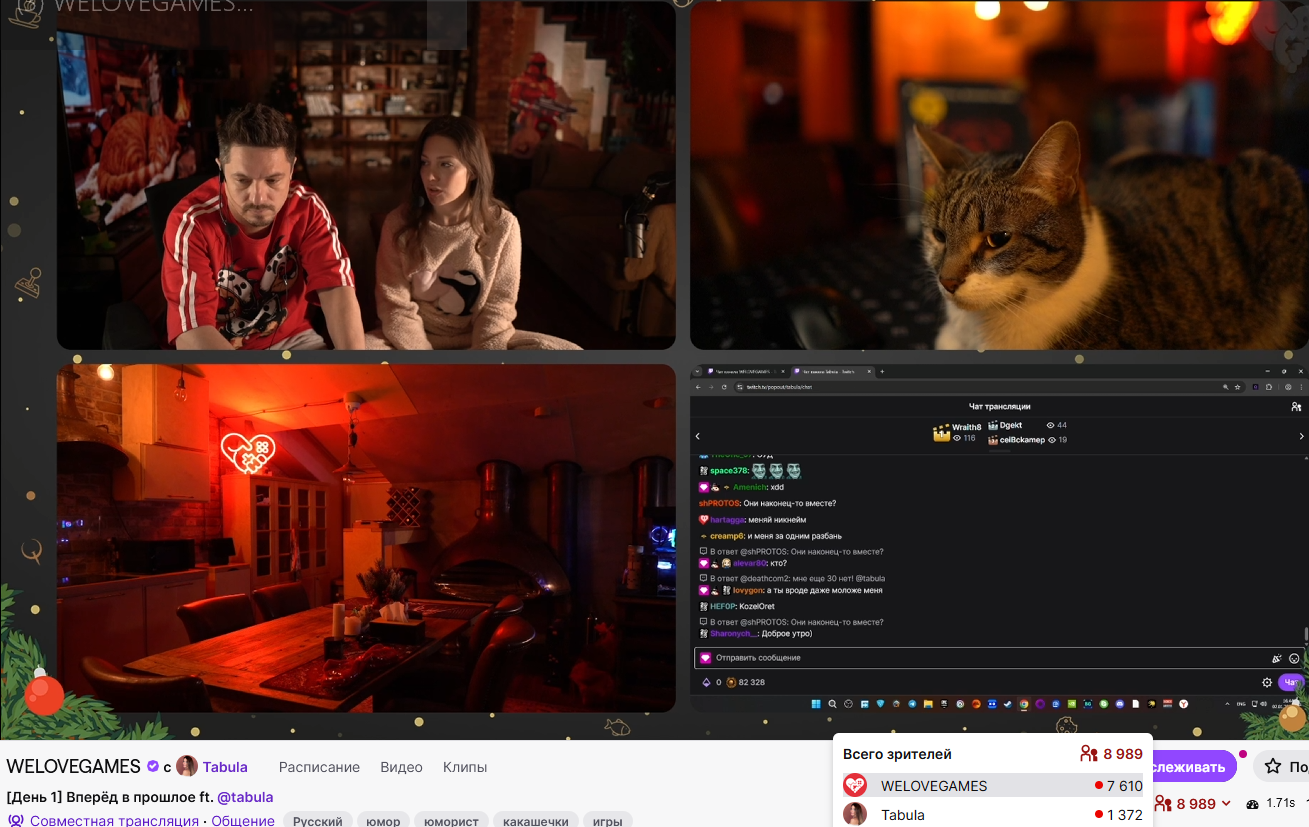The height and width of the screenshot is (827, 1309).
Task: Click username creamp6 in chat
Action: tap(729, 536)
